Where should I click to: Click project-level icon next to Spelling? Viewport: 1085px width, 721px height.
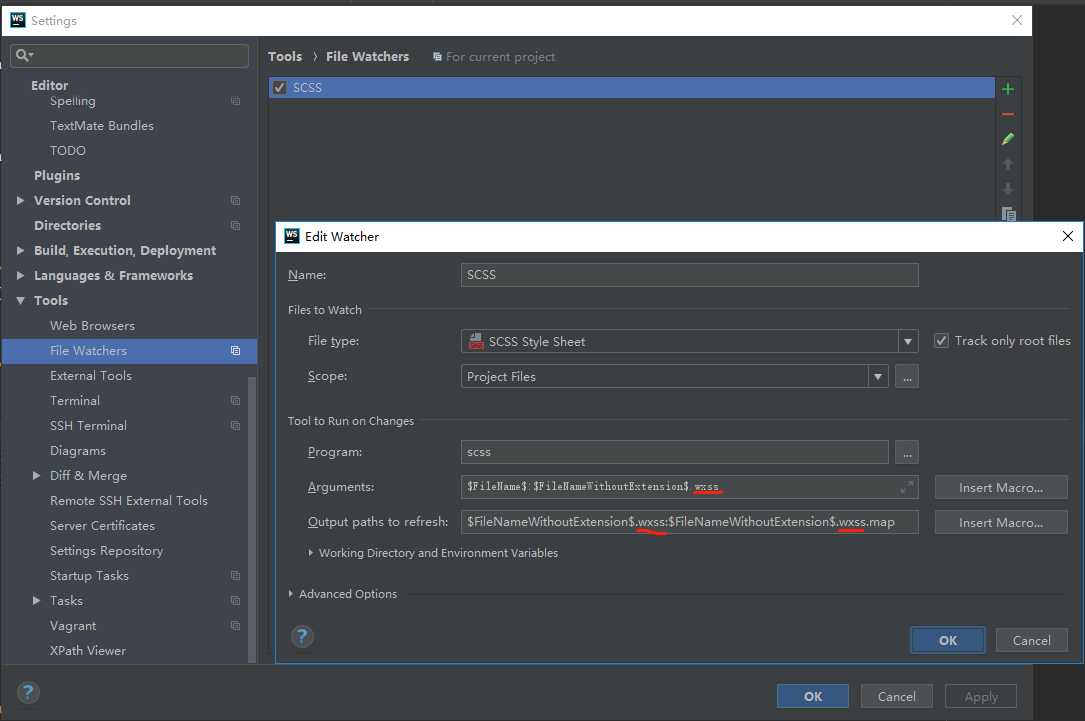pos(235,101)
